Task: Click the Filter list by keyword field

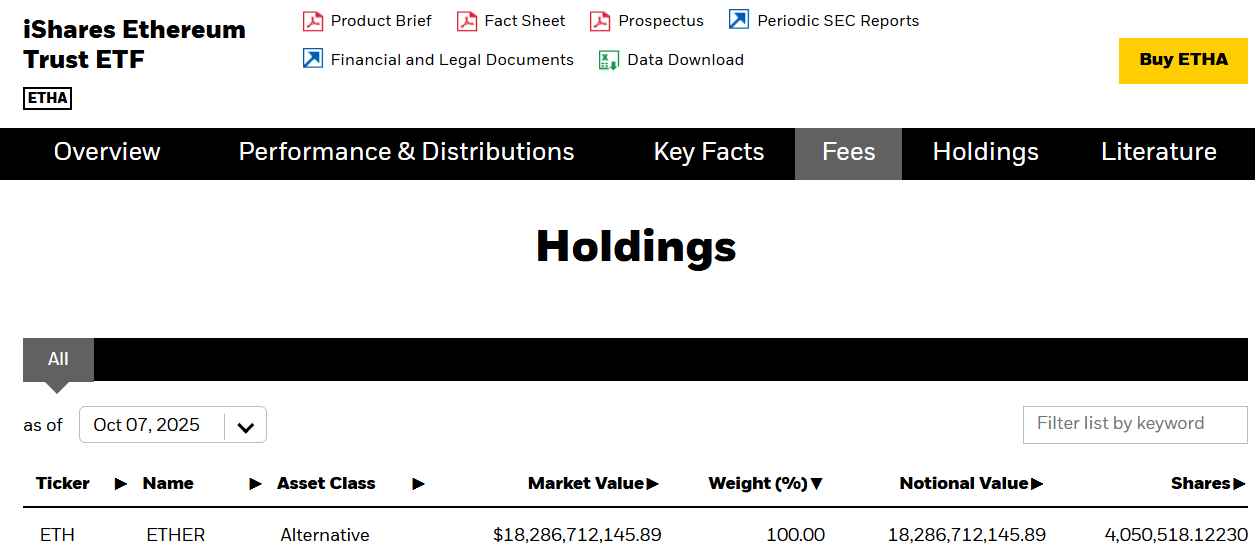Action: (1135, 424)
